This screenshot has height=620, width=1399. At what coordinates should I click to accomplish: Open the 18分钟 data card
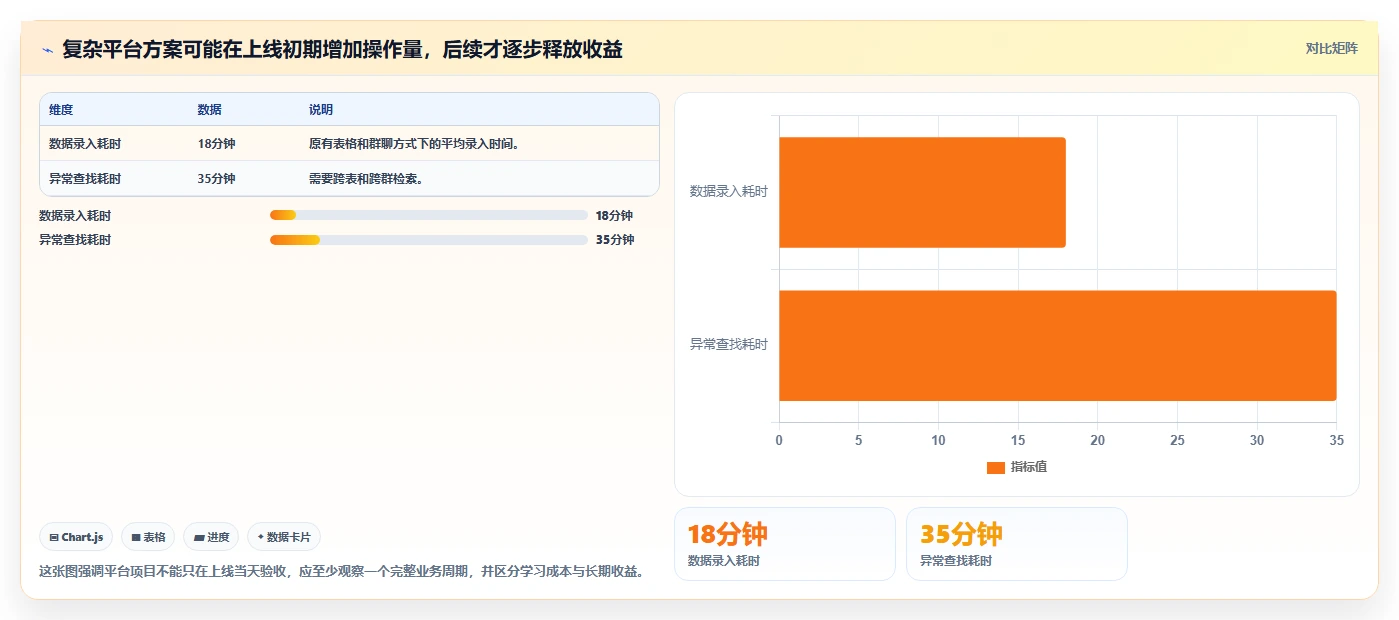click(x=785, y=544)
